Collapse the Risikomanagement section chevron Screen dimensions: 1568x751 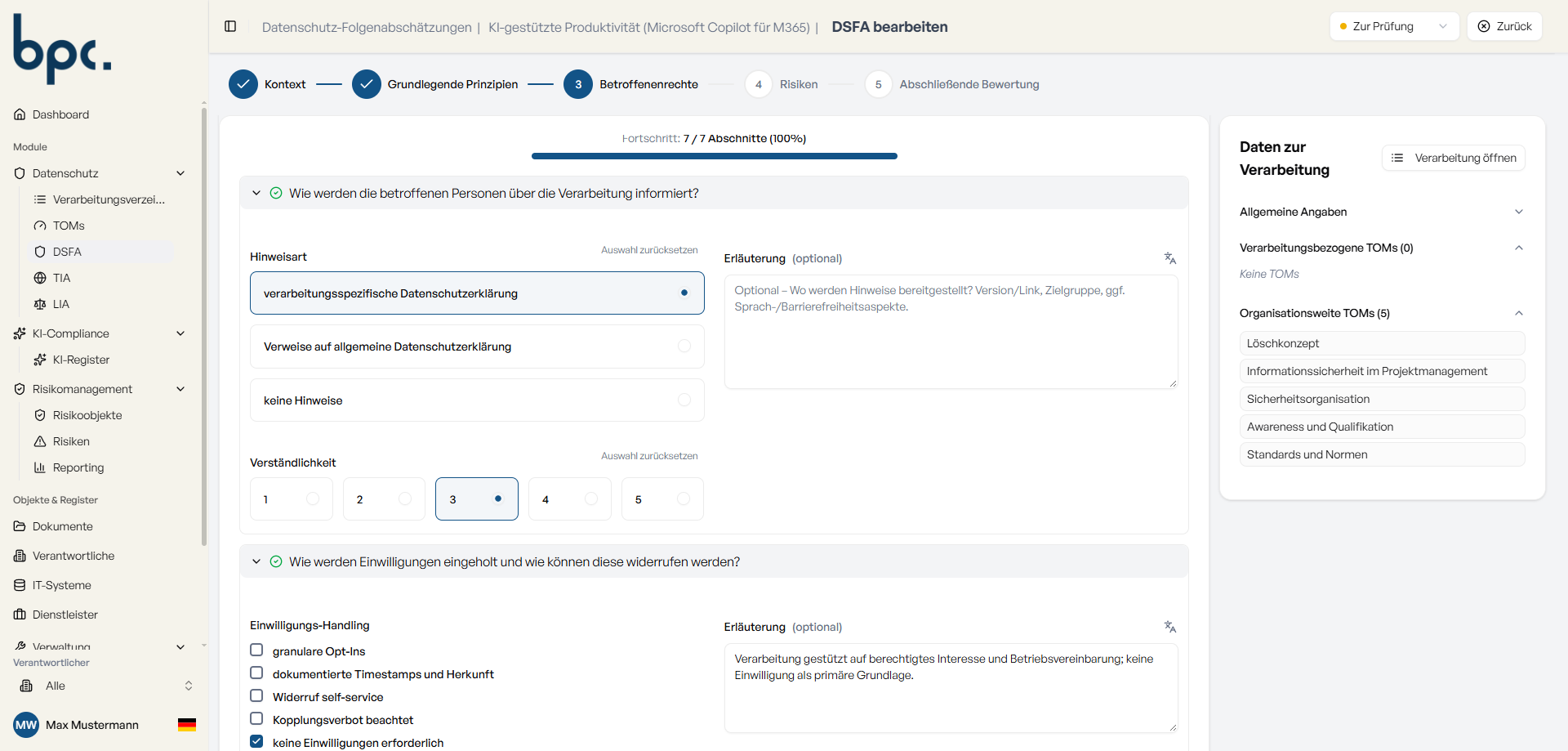180,389
